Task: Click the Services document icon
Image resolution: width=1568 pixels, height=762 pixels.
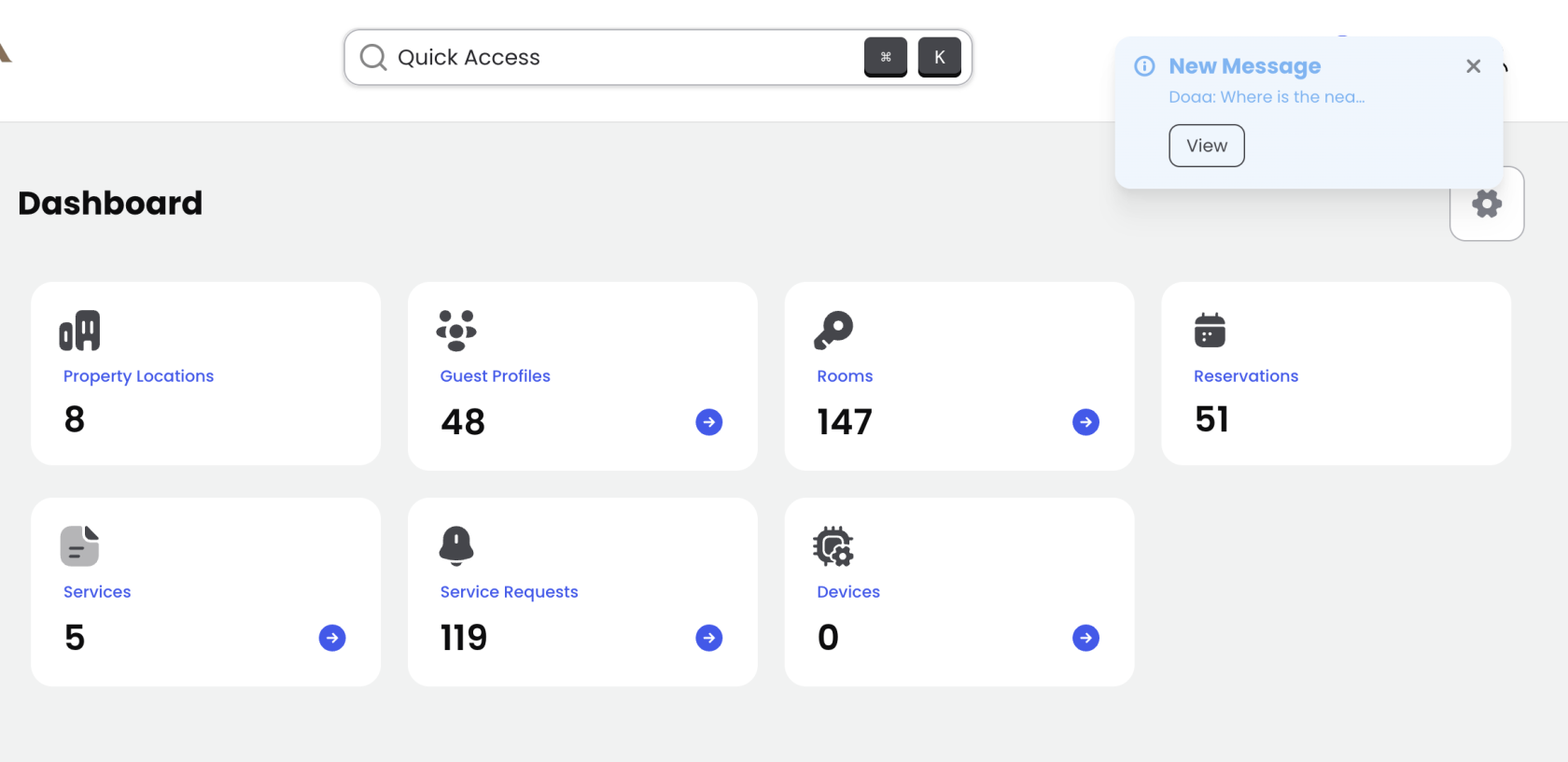Action: click(x=79, y=546)
